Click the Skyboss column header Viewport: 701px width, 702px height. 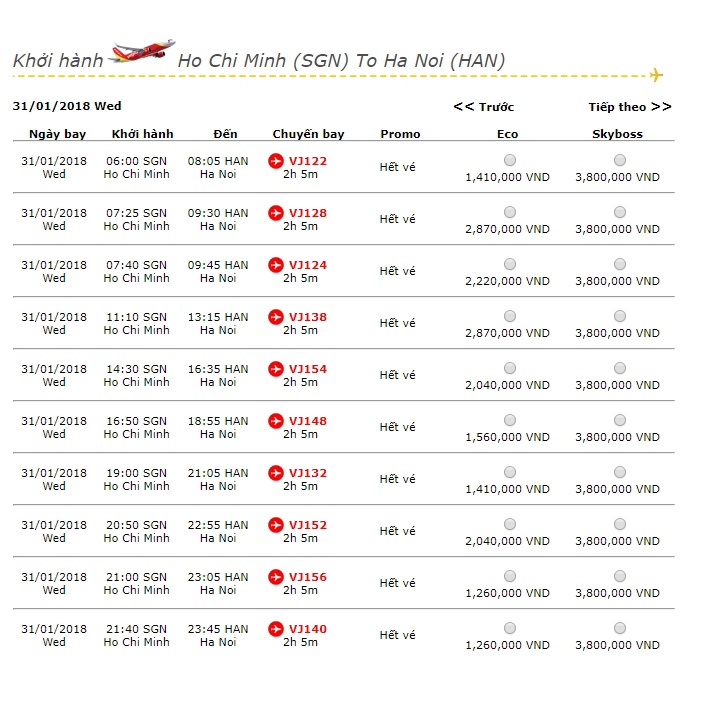pyautogui.click(x=617, y=134)
